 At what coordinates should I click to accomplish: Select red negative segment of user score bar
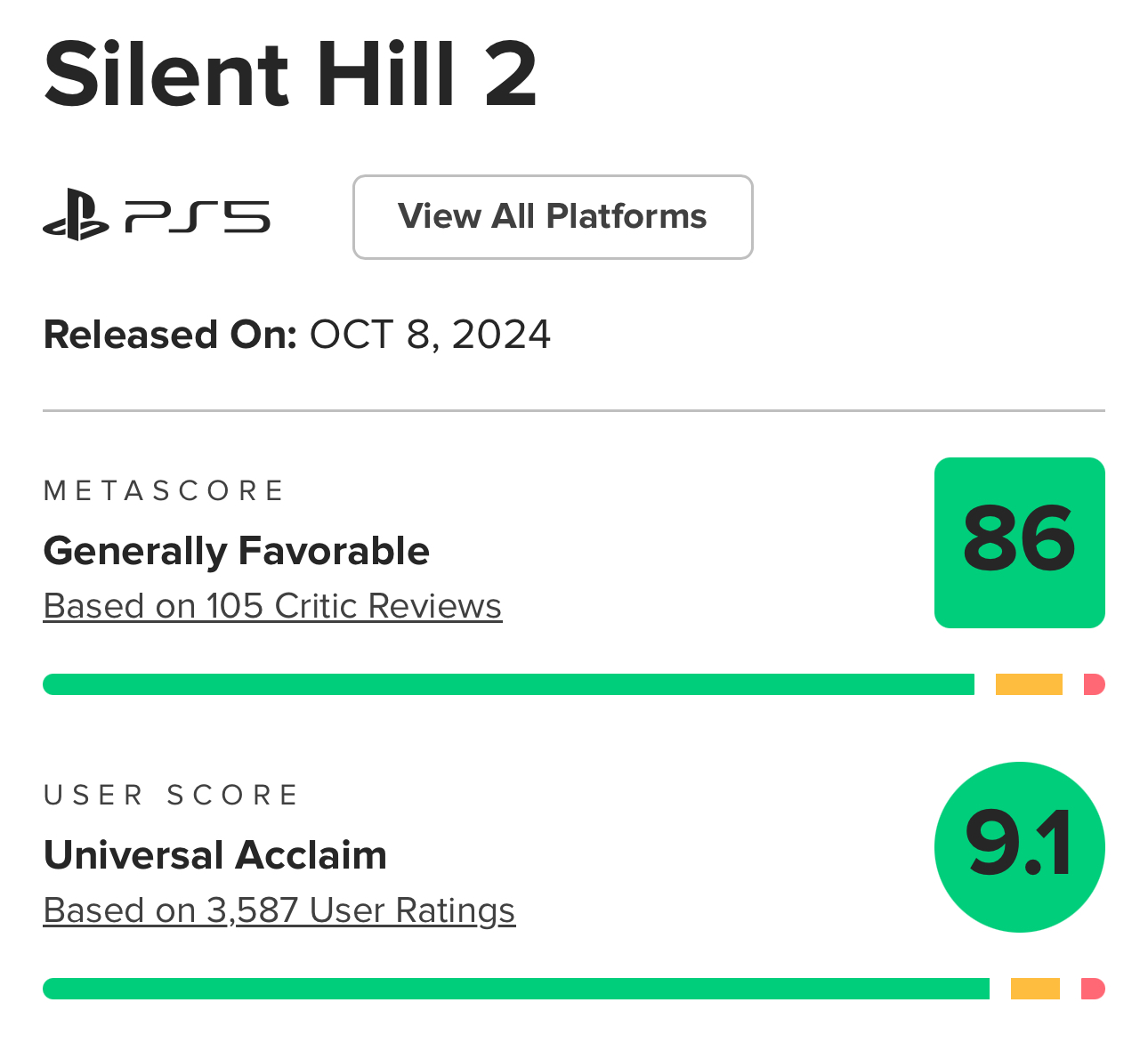(x=1093, y=989)
